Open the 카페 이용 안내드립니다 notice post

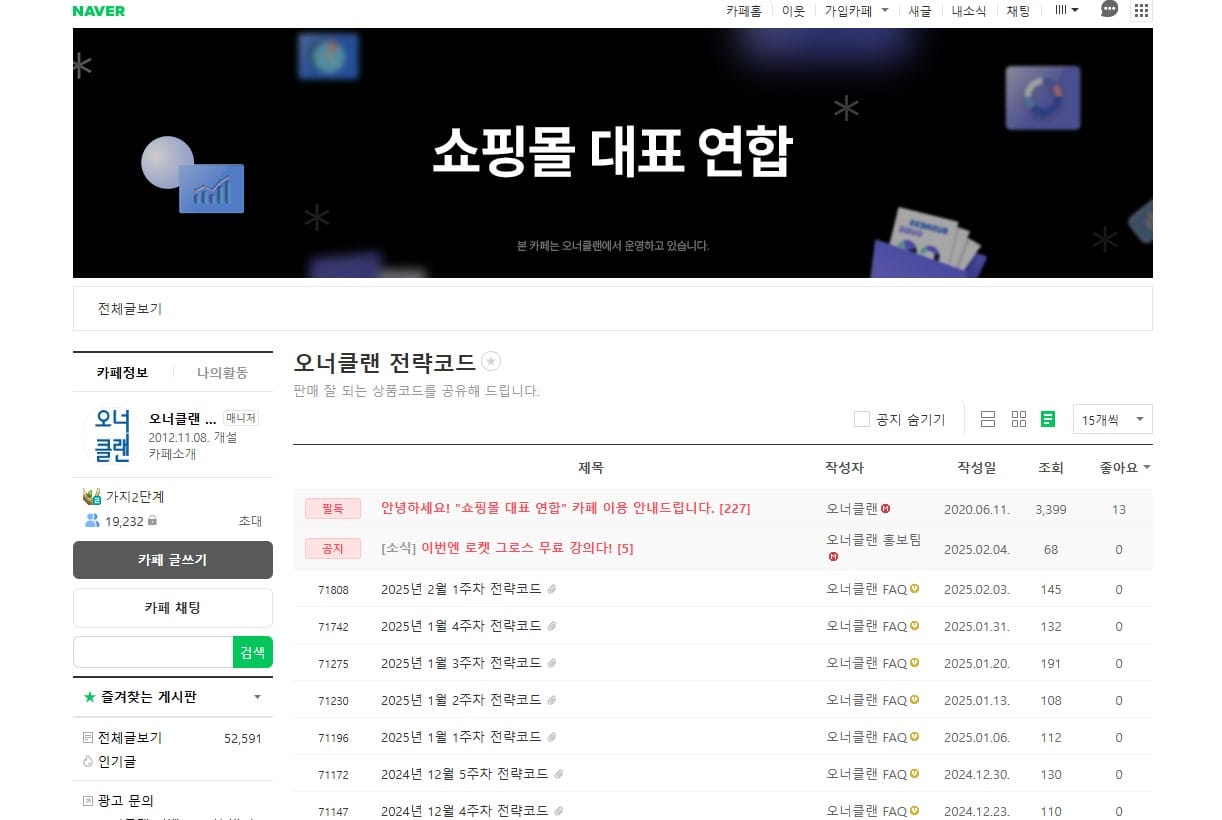click(x=565, y=509)
